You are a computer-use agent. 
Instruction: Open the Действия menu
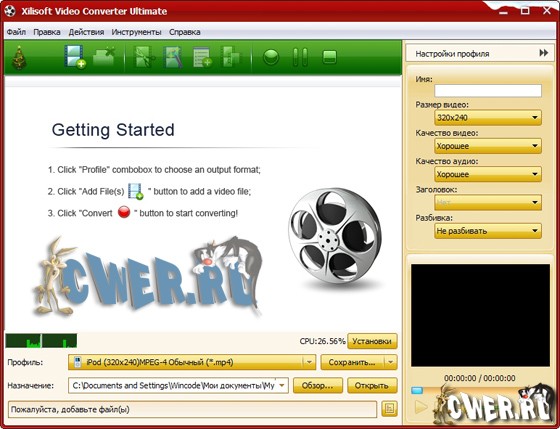click(86, 32)
